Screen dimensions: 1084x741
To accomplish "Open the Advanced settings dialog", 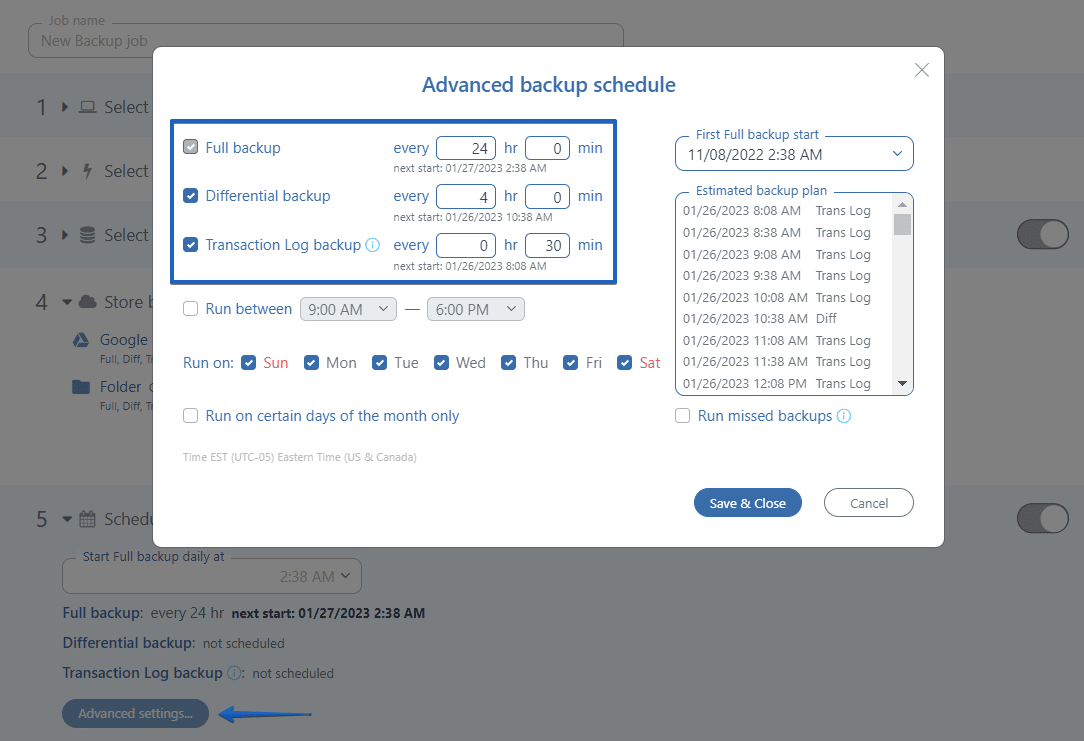I will (135, 714).
